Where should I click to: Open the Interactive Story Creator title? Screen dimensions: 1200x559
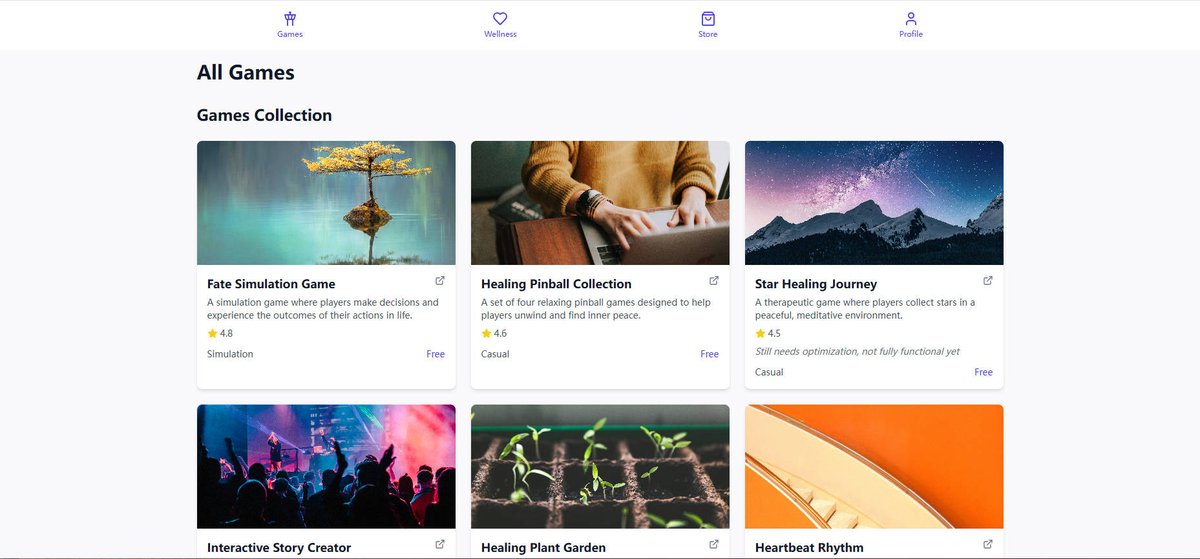279,548
